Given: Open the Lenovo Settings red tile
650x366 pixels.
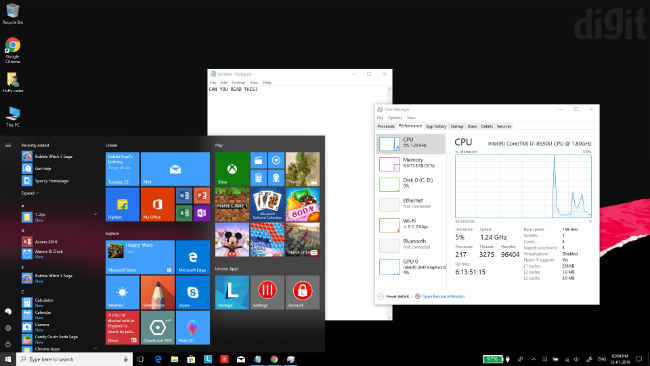Looking at the screenshot, I should coord(267,293).
